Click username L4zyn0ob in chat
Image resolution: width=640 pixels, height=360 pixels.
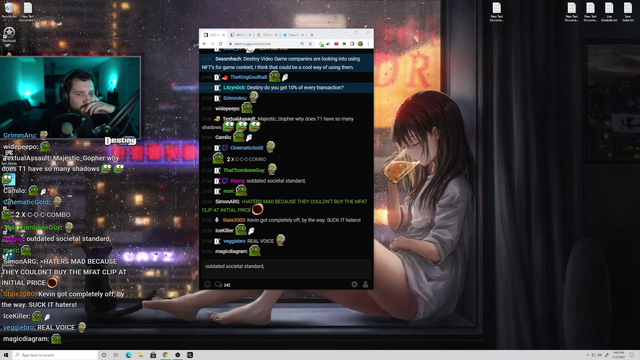click(x=234, y=87)
